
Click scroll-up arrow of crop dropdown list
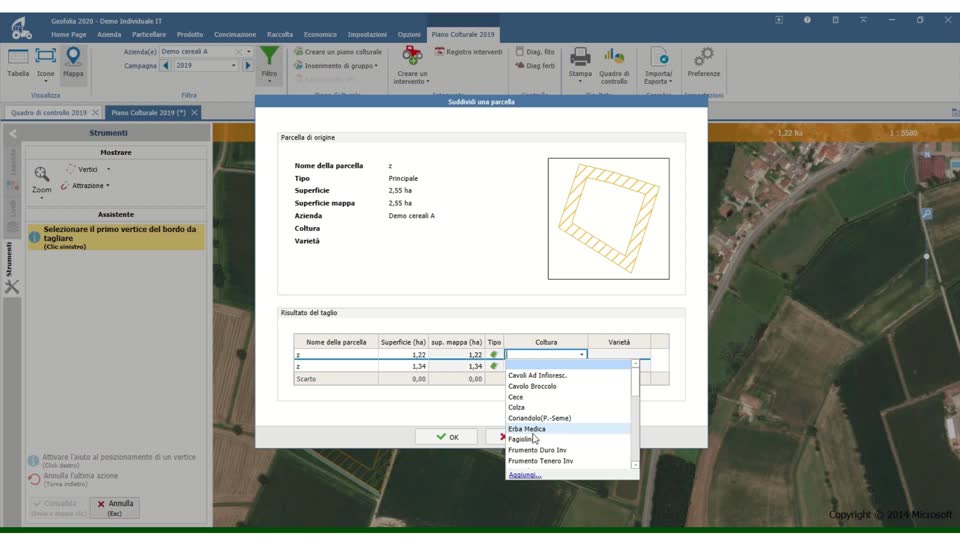tap(635, 364)
